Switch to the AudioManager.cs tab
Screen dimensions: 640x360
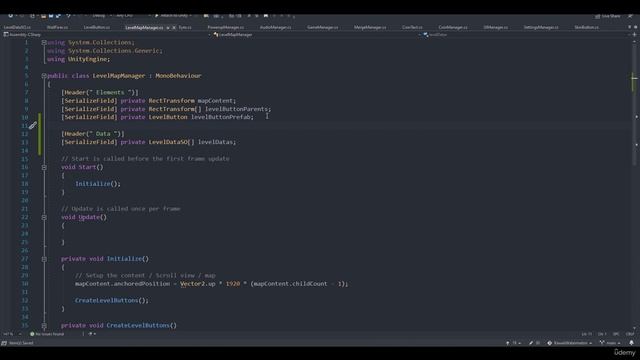coord(276,27)
